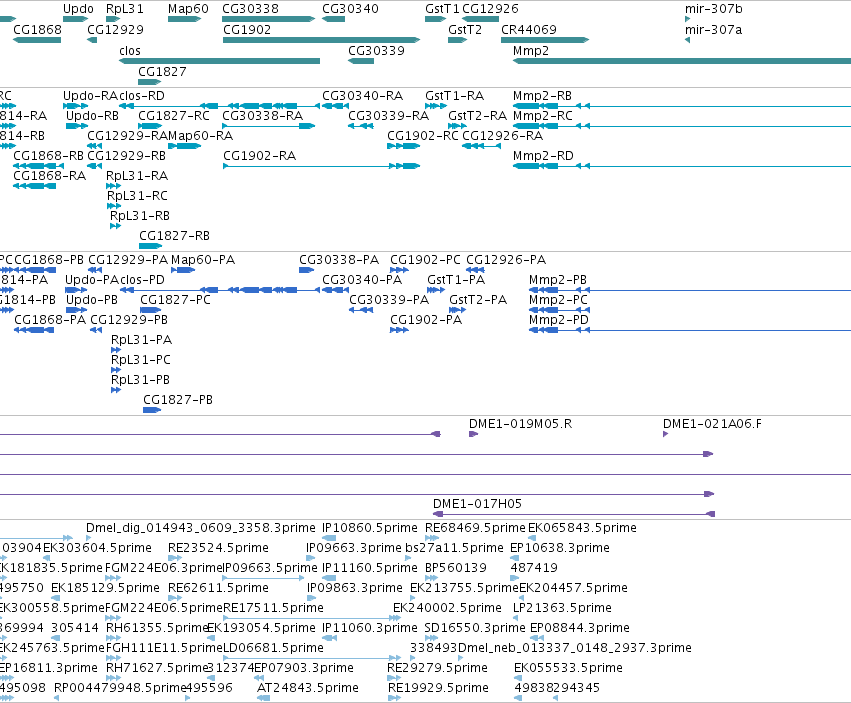851x703 pixels.
Task: Select the Mmp2 gene label
Action: [531, 50]
